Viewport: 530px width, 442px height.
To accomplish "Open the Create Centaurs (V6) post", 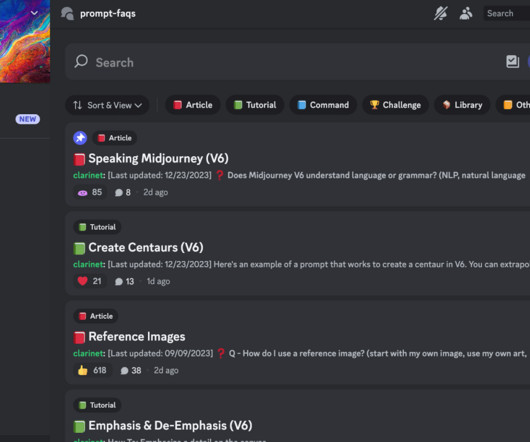I will pyautogui.click(x=146, y=247).
